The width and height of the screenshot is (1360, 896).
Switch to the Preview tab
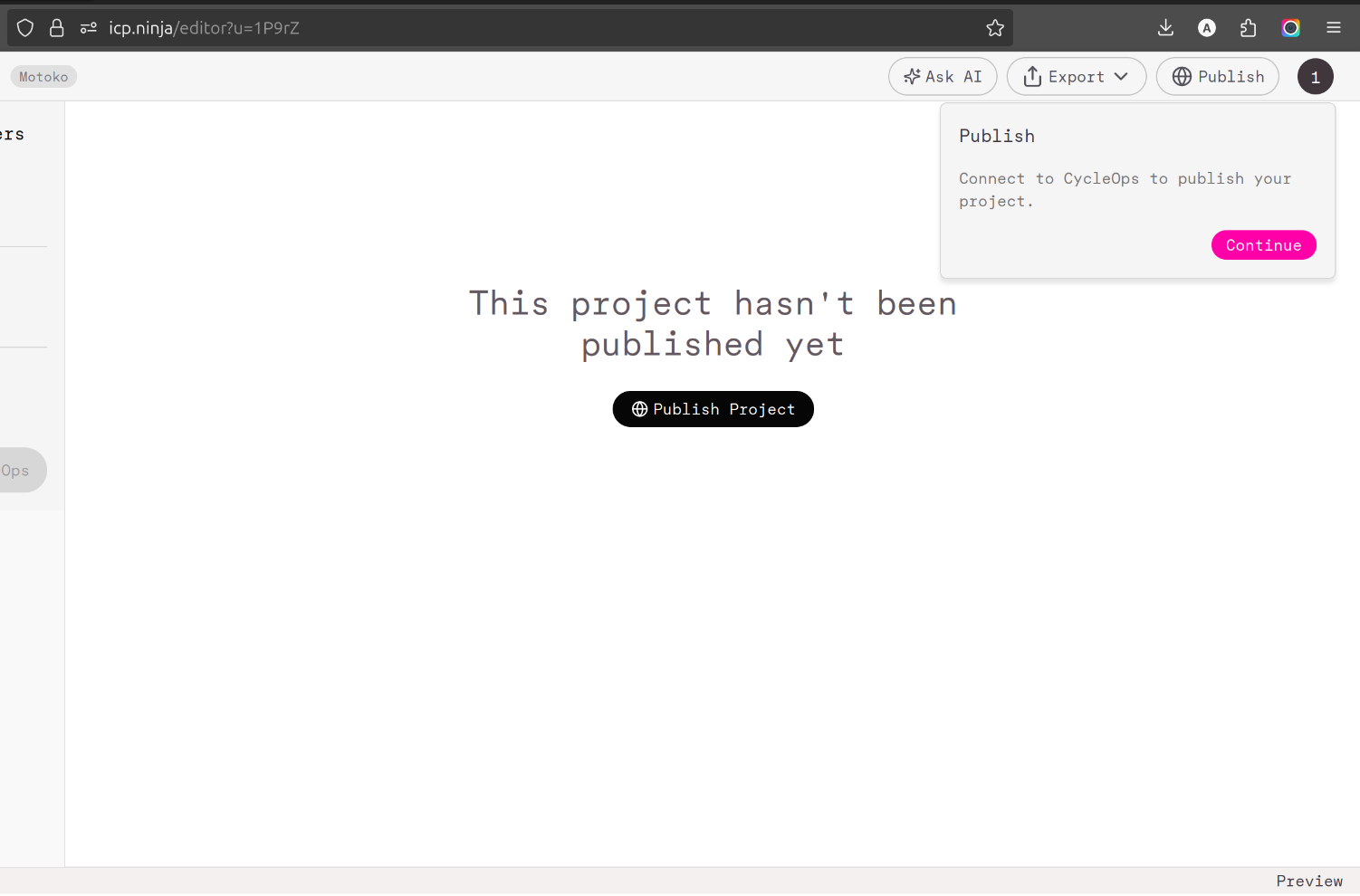click(x=1309, y=881)
